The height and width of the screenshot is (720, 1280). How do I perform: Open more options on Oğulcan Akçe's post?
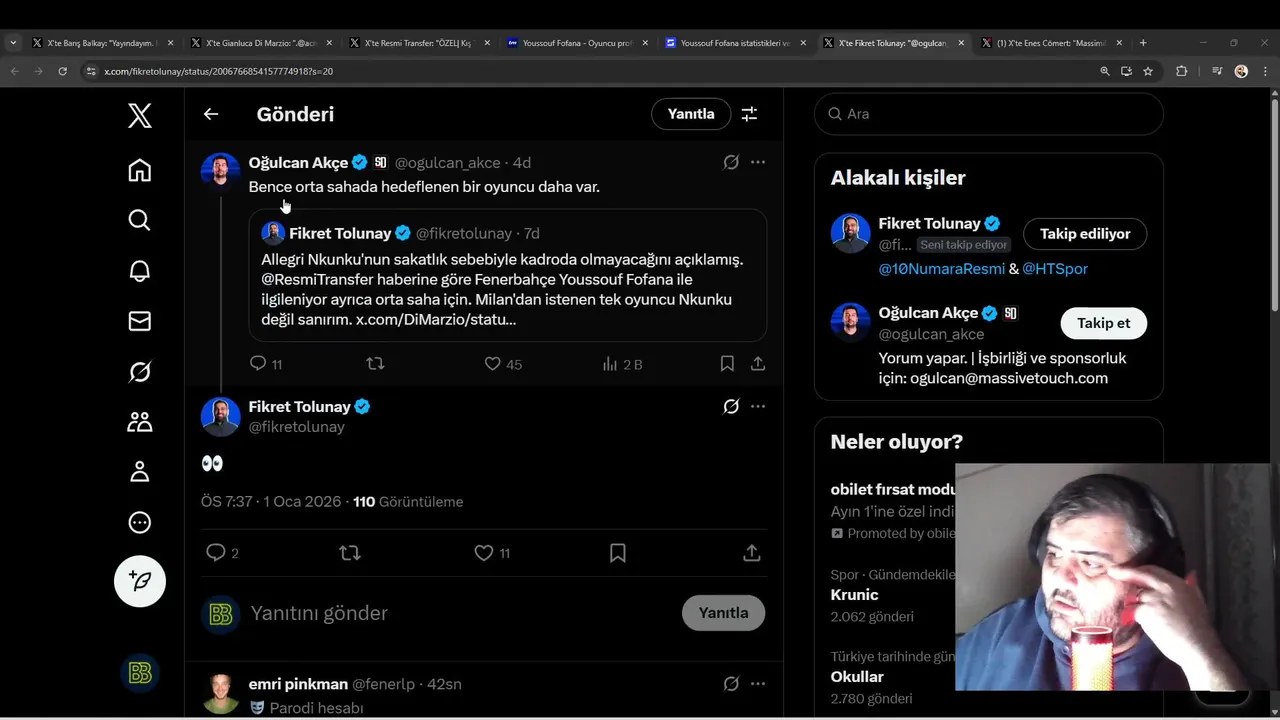coord(758,162)
